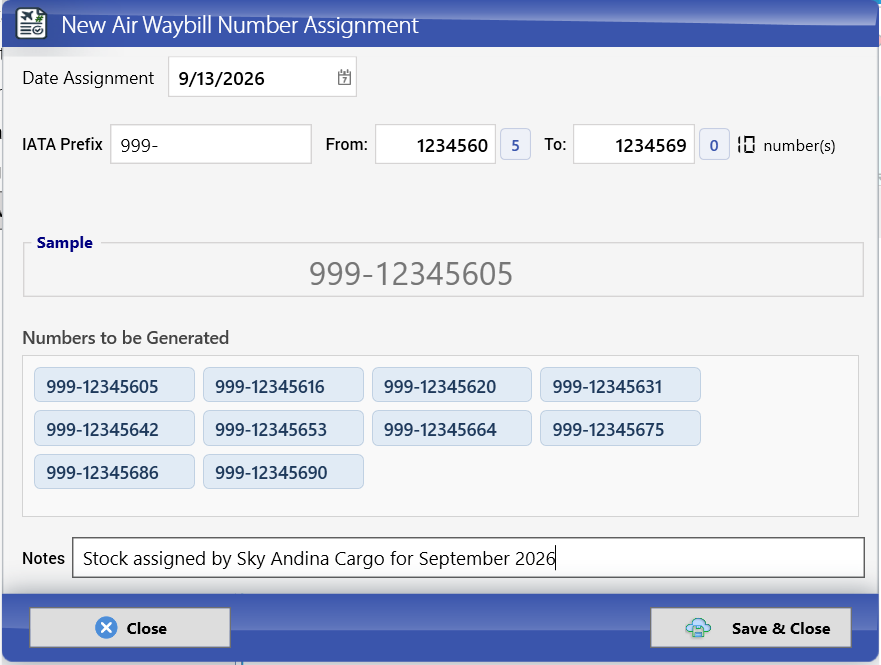Viewport: 881px width, 665px height.
Task: Select generated number 999-12345675 chip
Action: click(620, 428)
